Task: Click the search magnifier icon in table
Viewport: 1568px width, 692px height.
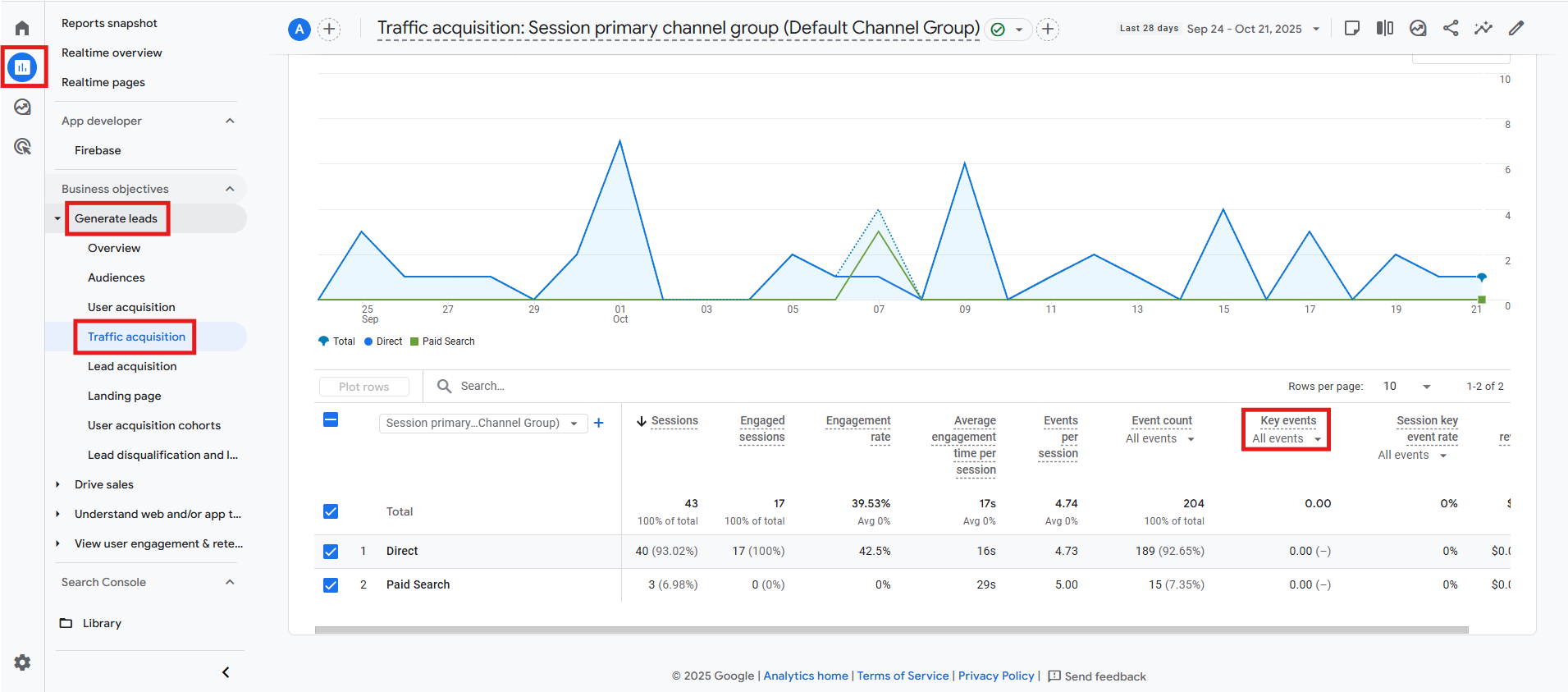Action: click(x=444, y=386)
